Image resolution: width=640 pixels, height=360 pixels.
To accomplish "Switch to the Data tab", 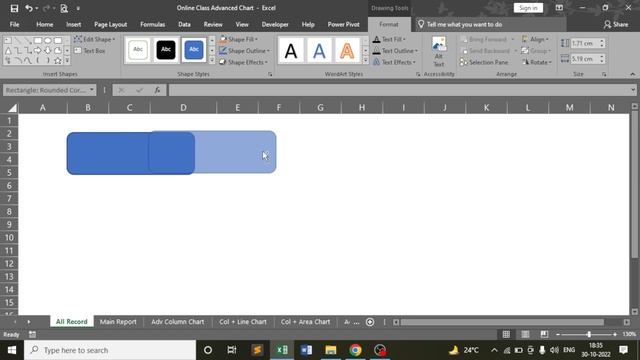I will [x=184, y=24].
